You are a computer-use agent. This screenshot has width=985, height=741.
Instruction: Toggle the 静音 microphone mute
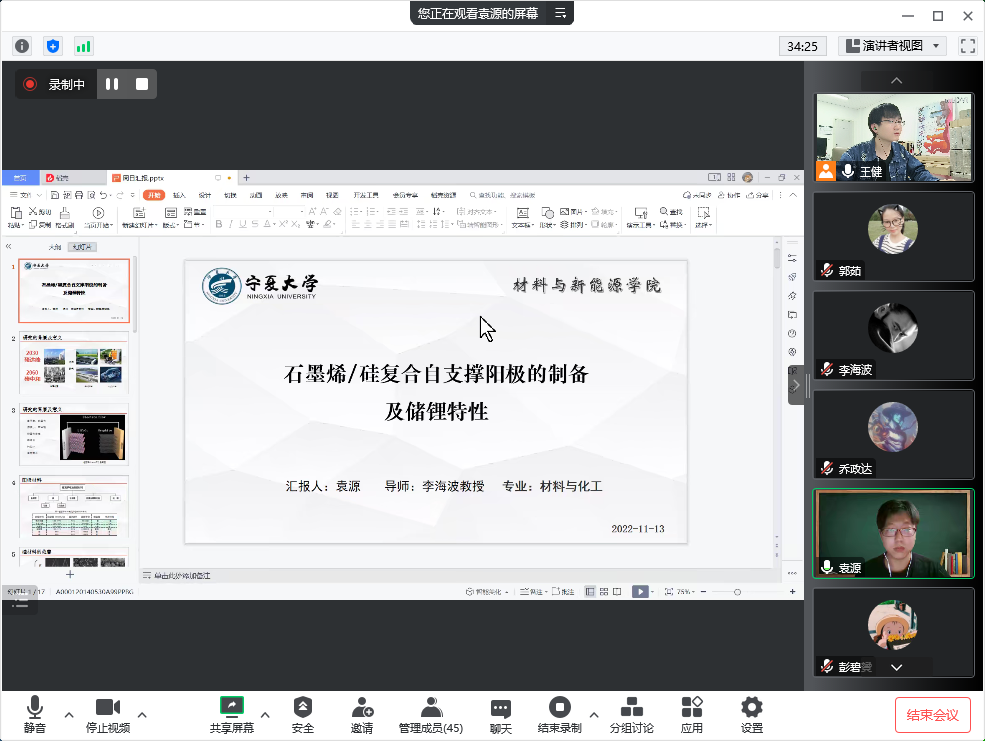[x=35, y=714]
